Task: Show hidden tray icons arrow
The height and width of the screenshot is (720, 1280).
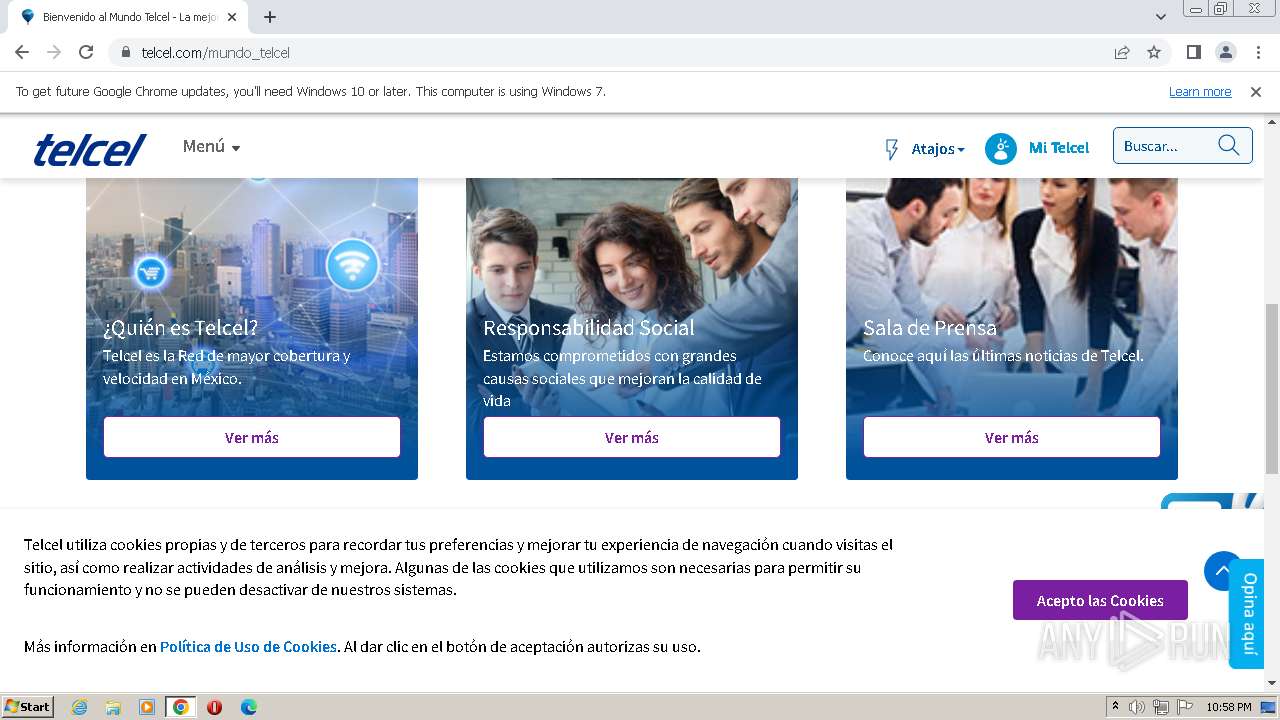Action: click(1115, 707)
